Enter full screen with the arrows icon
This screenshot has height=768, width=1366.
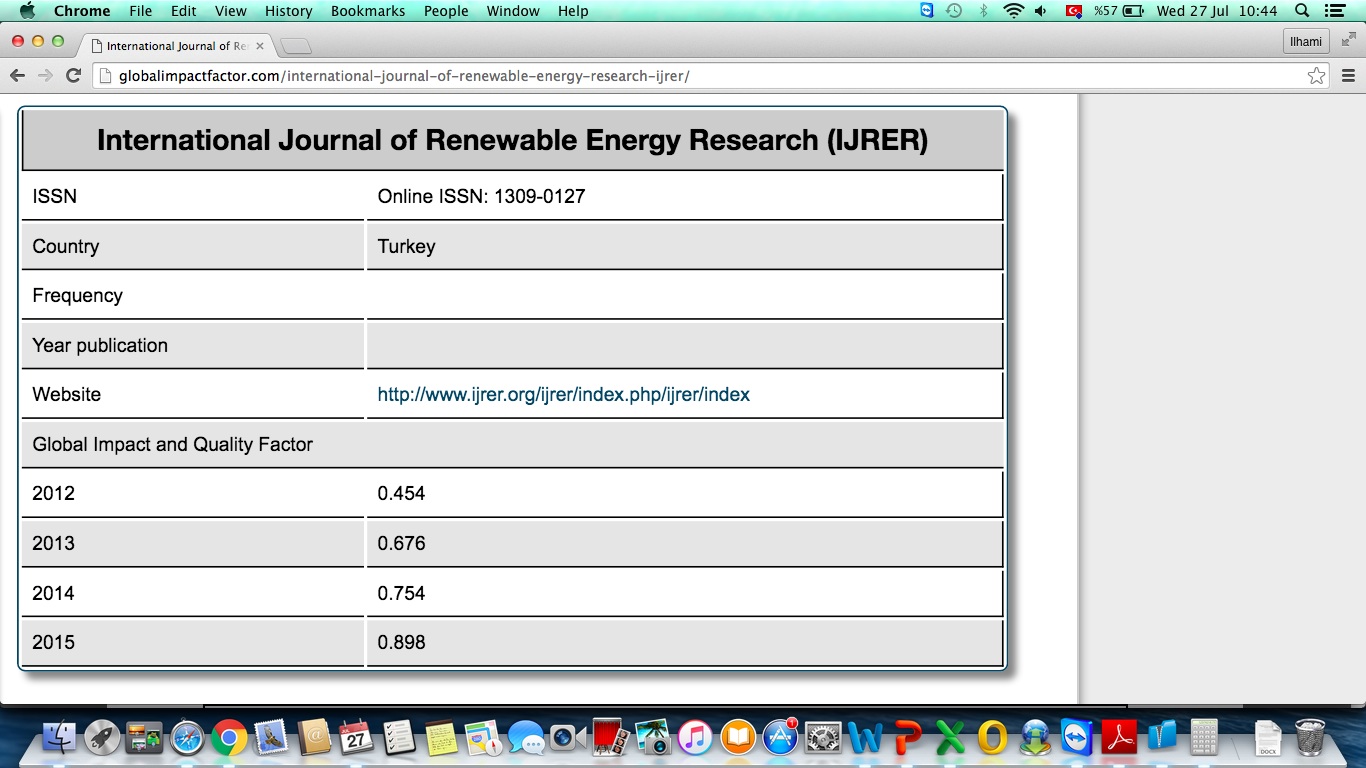(x=1348, y=39)
